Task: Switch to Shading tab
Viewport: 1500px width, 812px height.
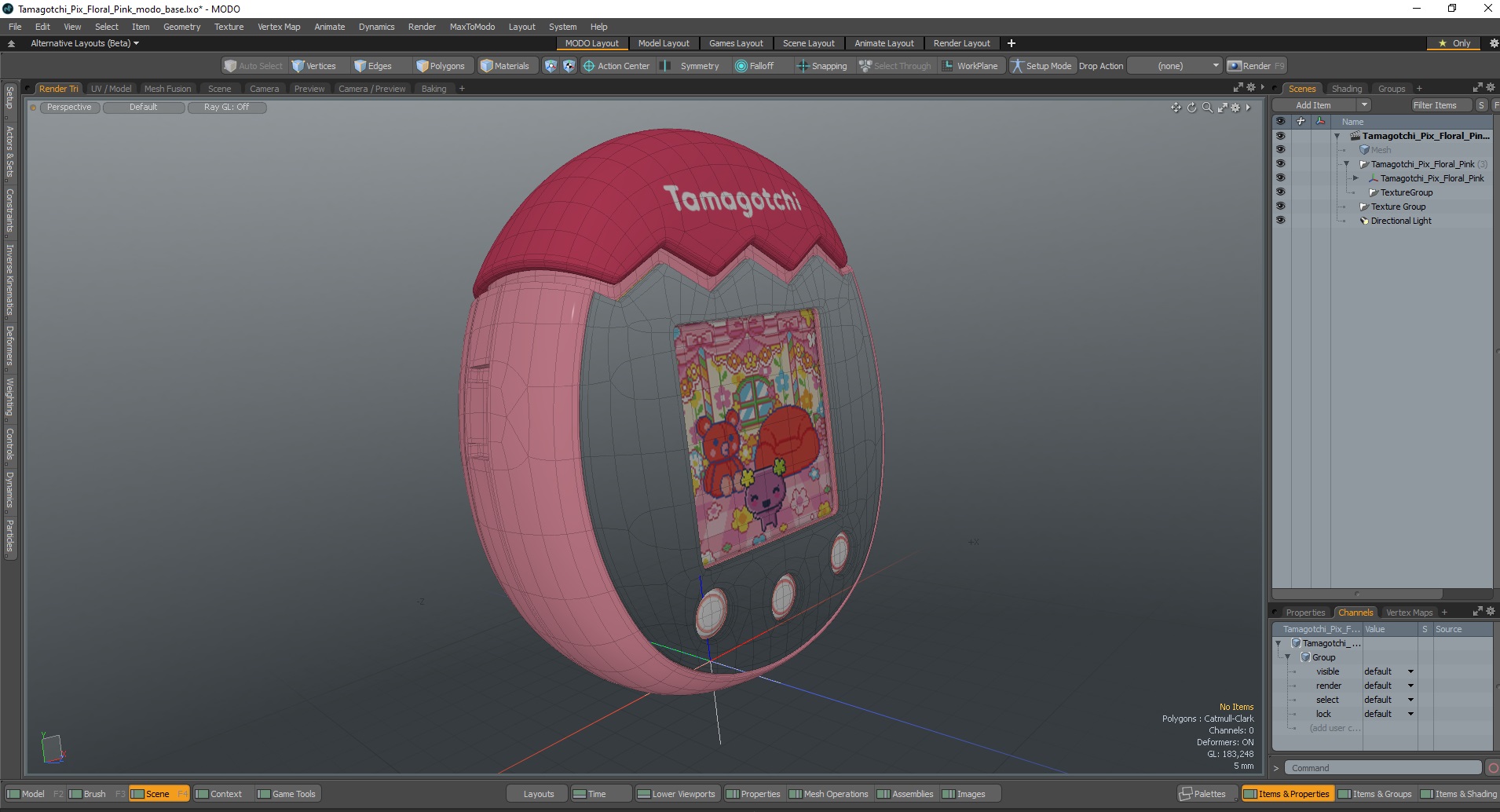Action: tap(1347, 89)
